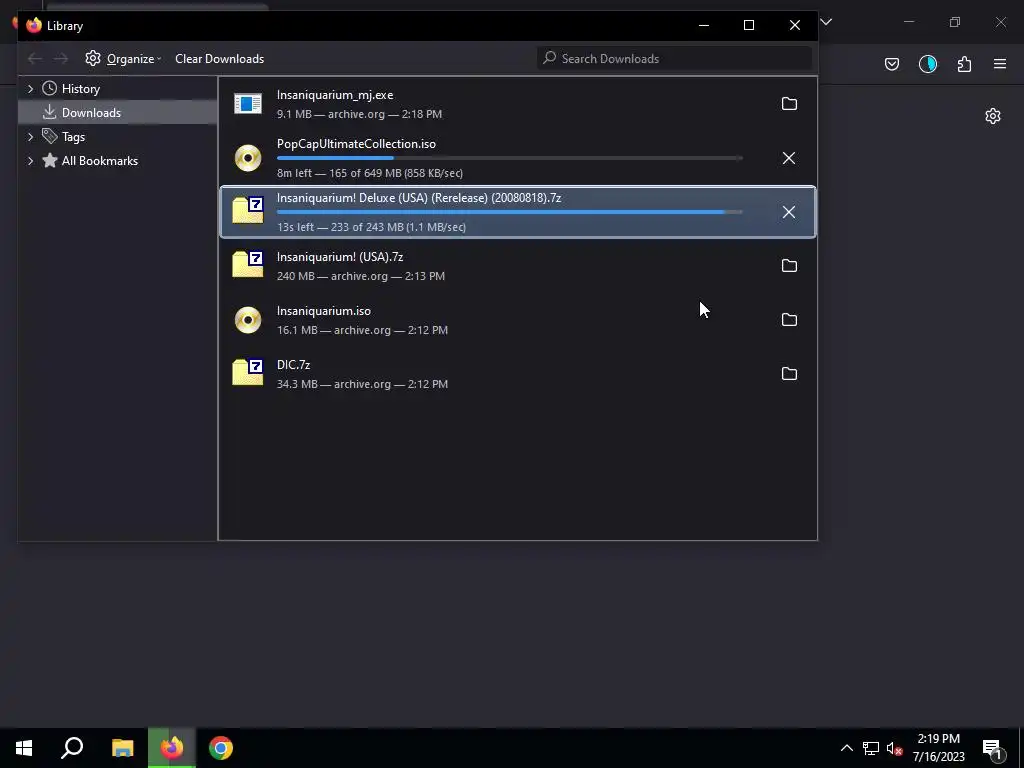The image size is (1024, 768).
Task: Click the Insaniquarium! Deluxe download progress bar
Action: [x=509, y=212]
